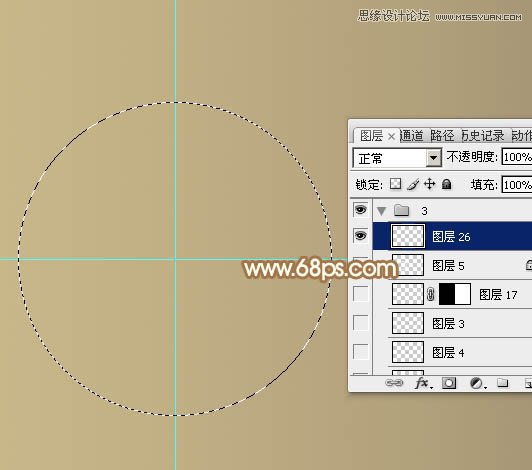Select layer name 图层 5

(448, 266)
